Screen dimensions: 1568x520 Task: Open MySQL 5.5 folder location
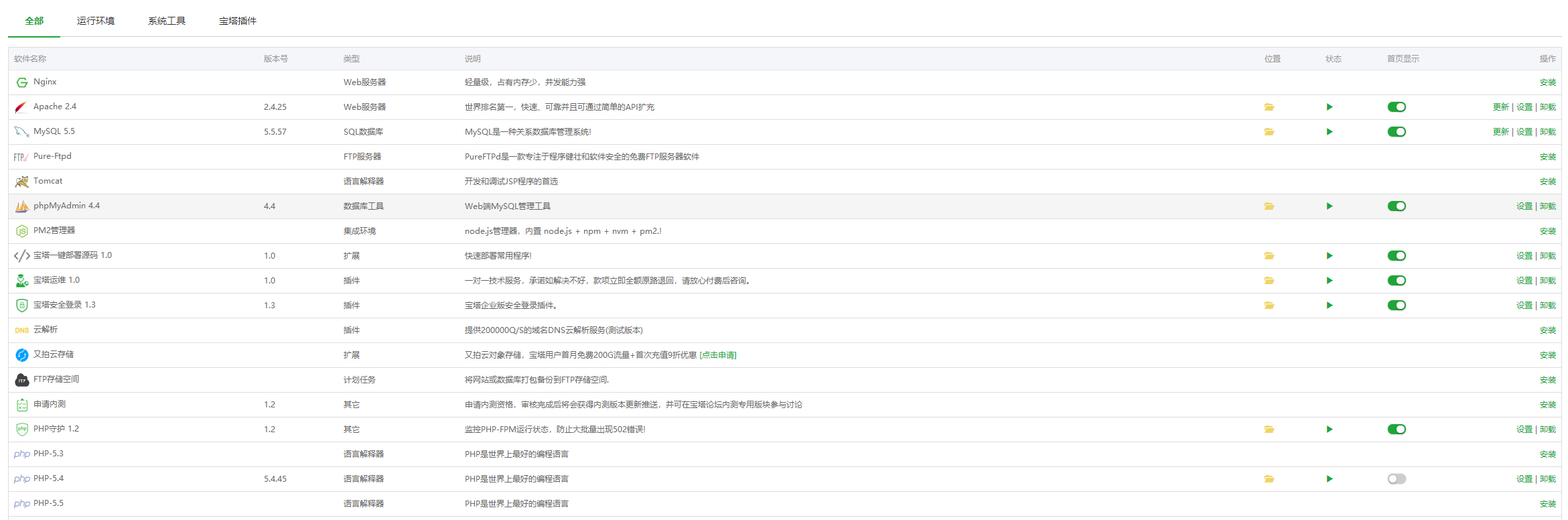pos(1269,132)
